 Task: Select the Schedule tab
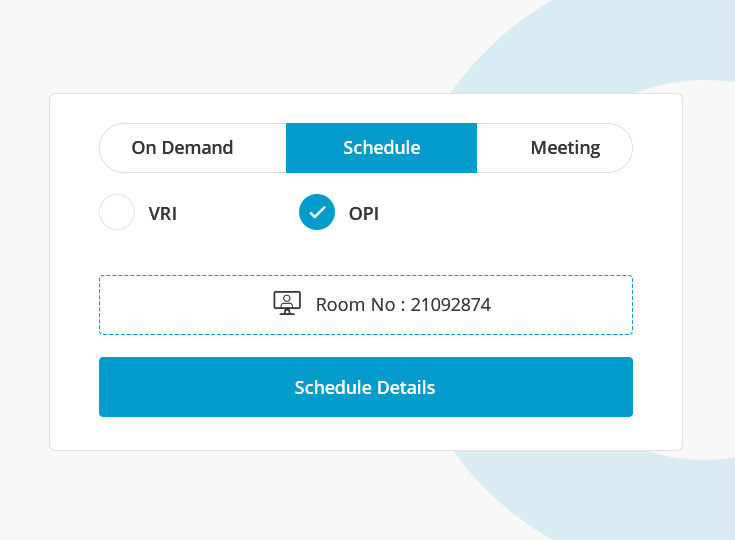pyautogui.click(x=381, y=148)
